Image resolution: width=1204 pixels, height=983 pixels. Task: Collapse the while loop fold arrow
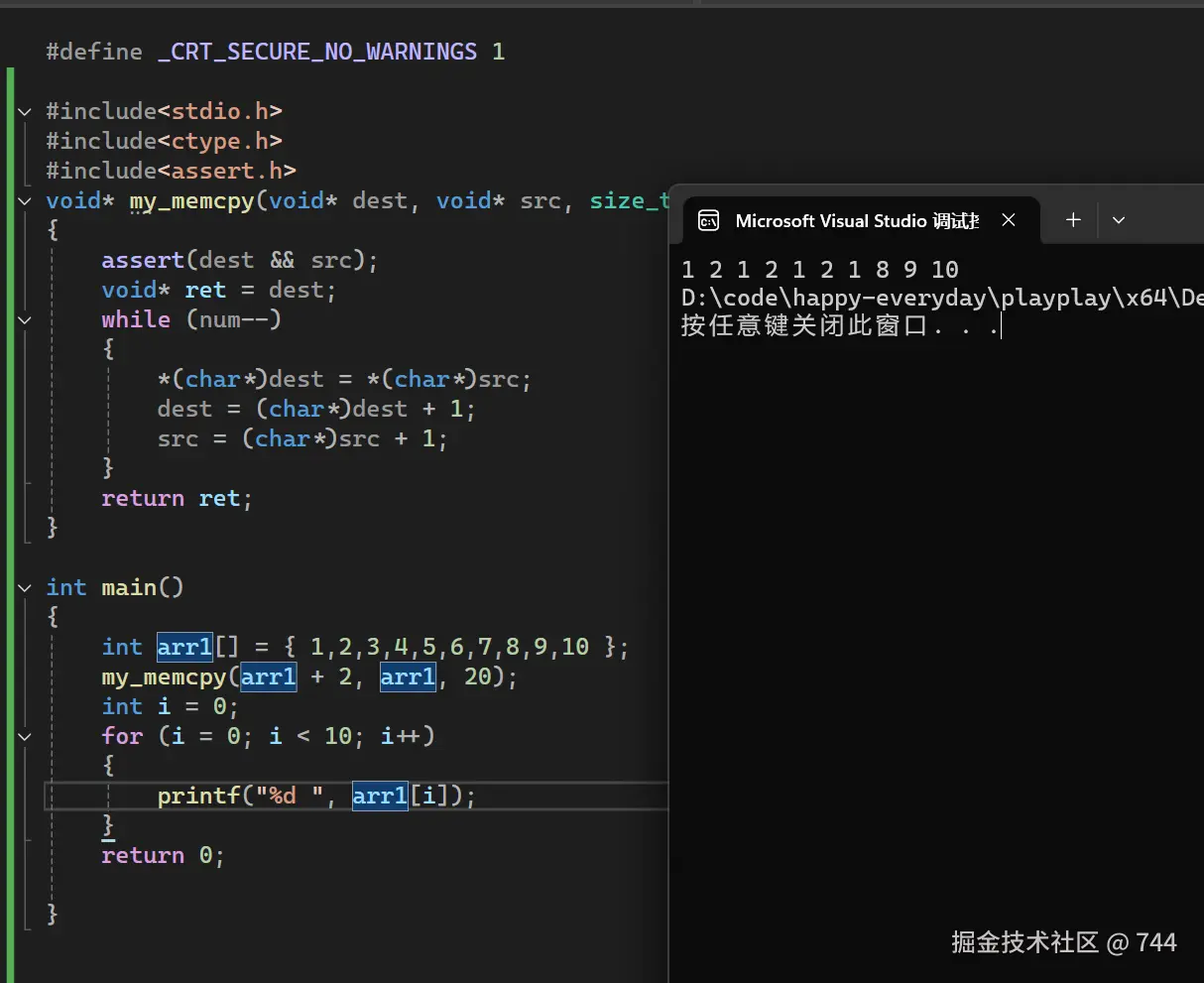24,319
